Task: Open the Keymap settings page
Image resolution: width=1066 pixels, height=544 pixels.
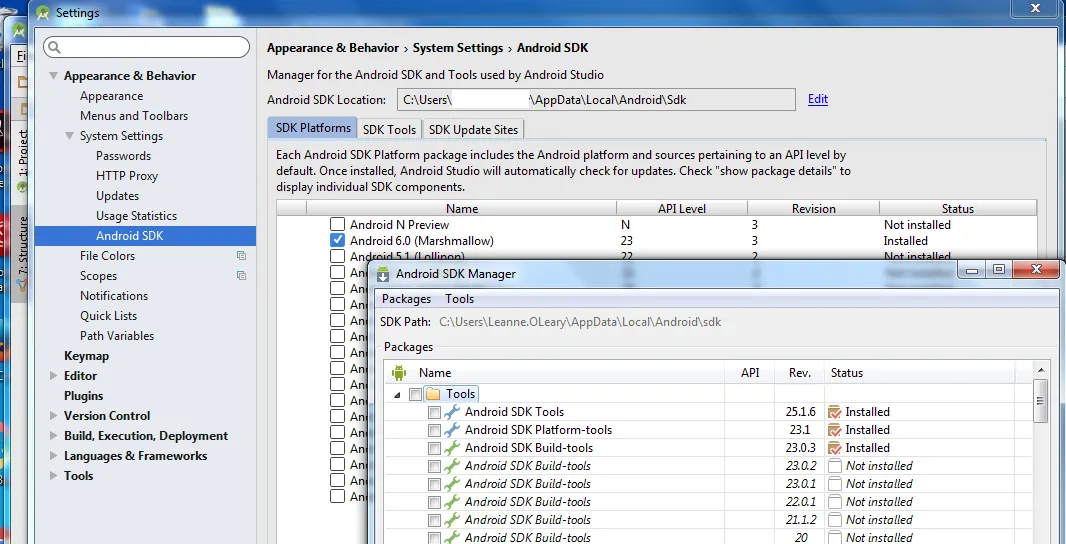Action: pos(86,356)
